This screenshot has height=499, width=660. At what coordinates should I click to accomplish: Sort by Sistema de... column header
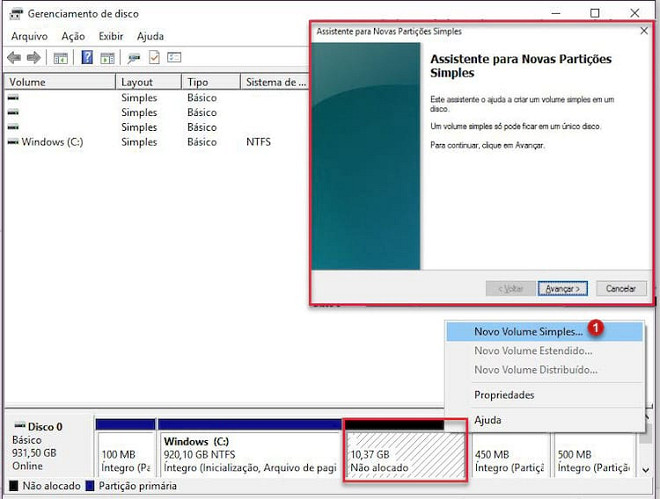point(275,82)
